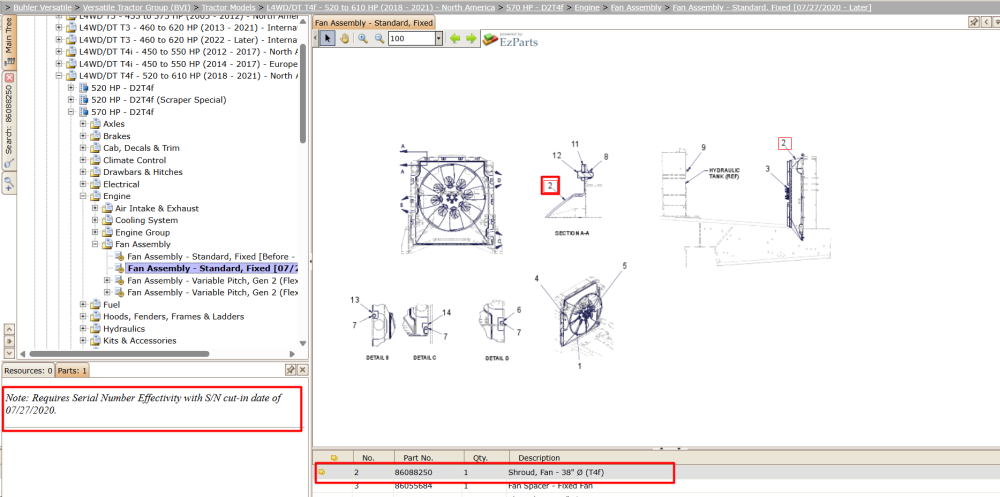Image resolution: width=1000 pixels, height=497 pixels.
Task: Click the Brakes folder icon
Action: coord(96,136)
